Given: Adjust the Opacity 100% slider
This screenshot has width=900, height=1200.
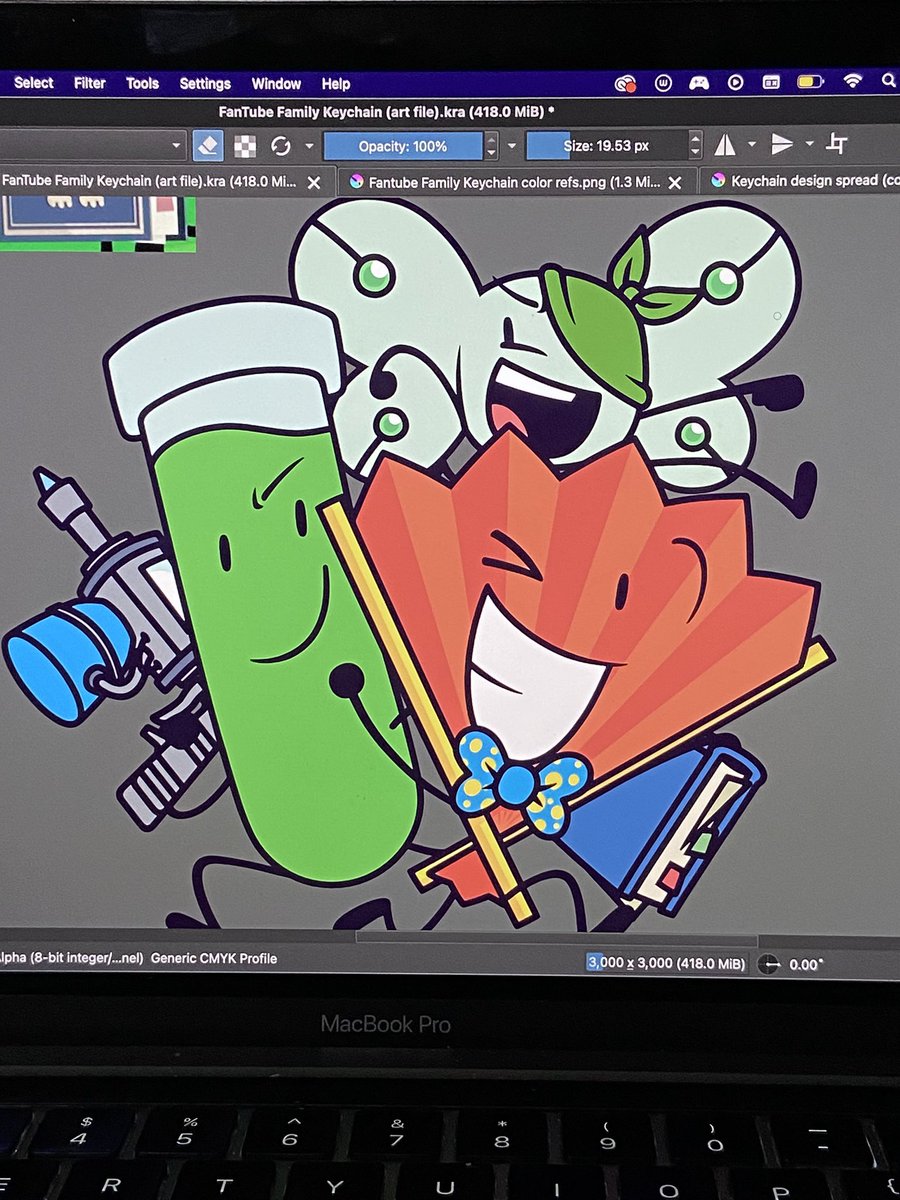Looking at the screenshot, I should 402,146.
